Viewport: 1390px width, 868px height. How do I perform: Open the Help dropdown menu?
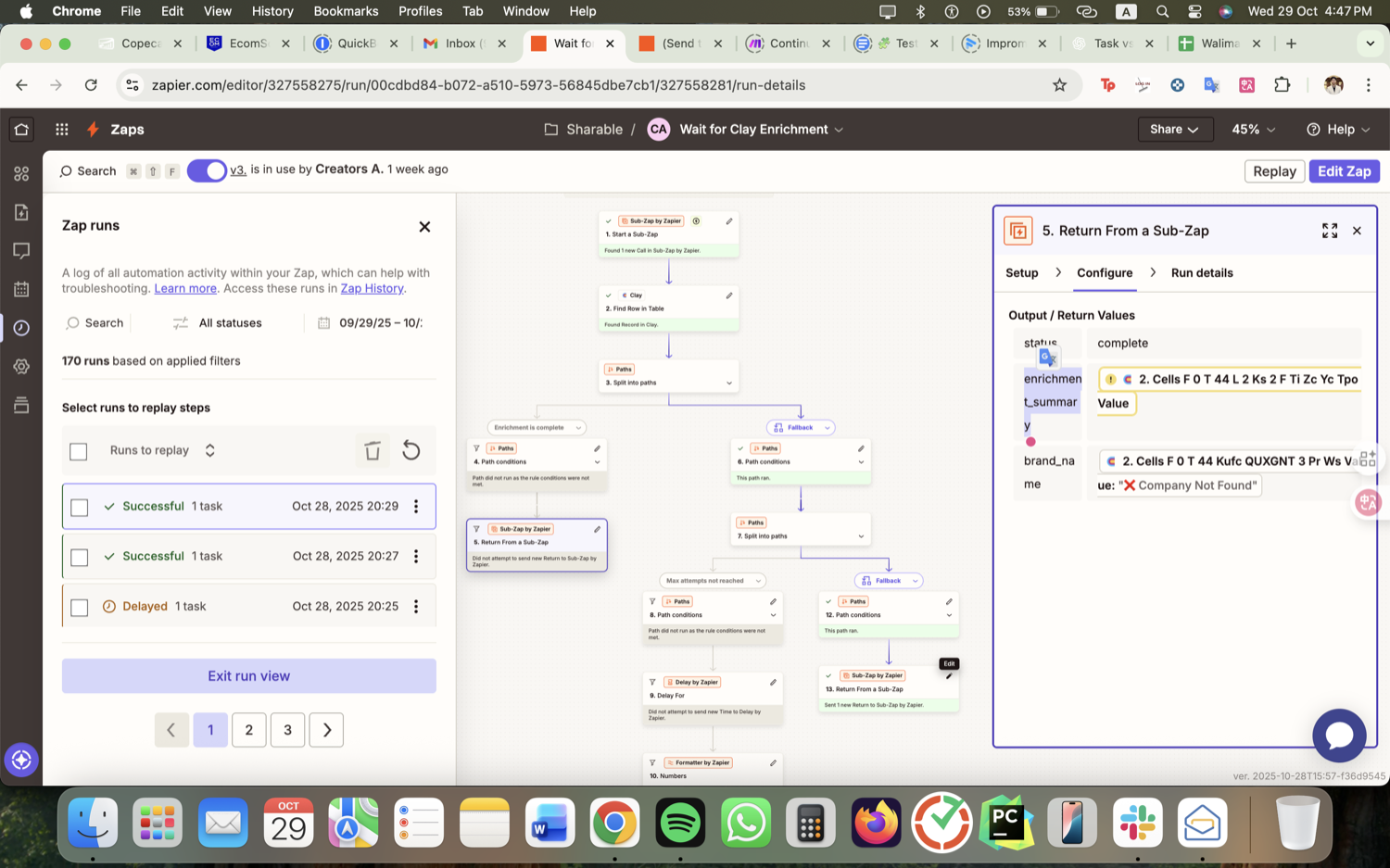pyautogui.click(x=1338, y=130)
